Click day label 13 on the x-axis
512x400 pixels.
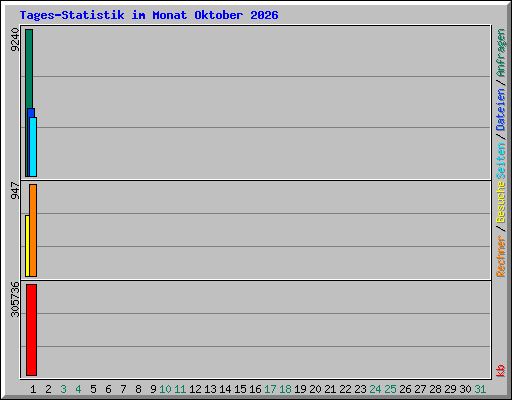tap(210, 389)
